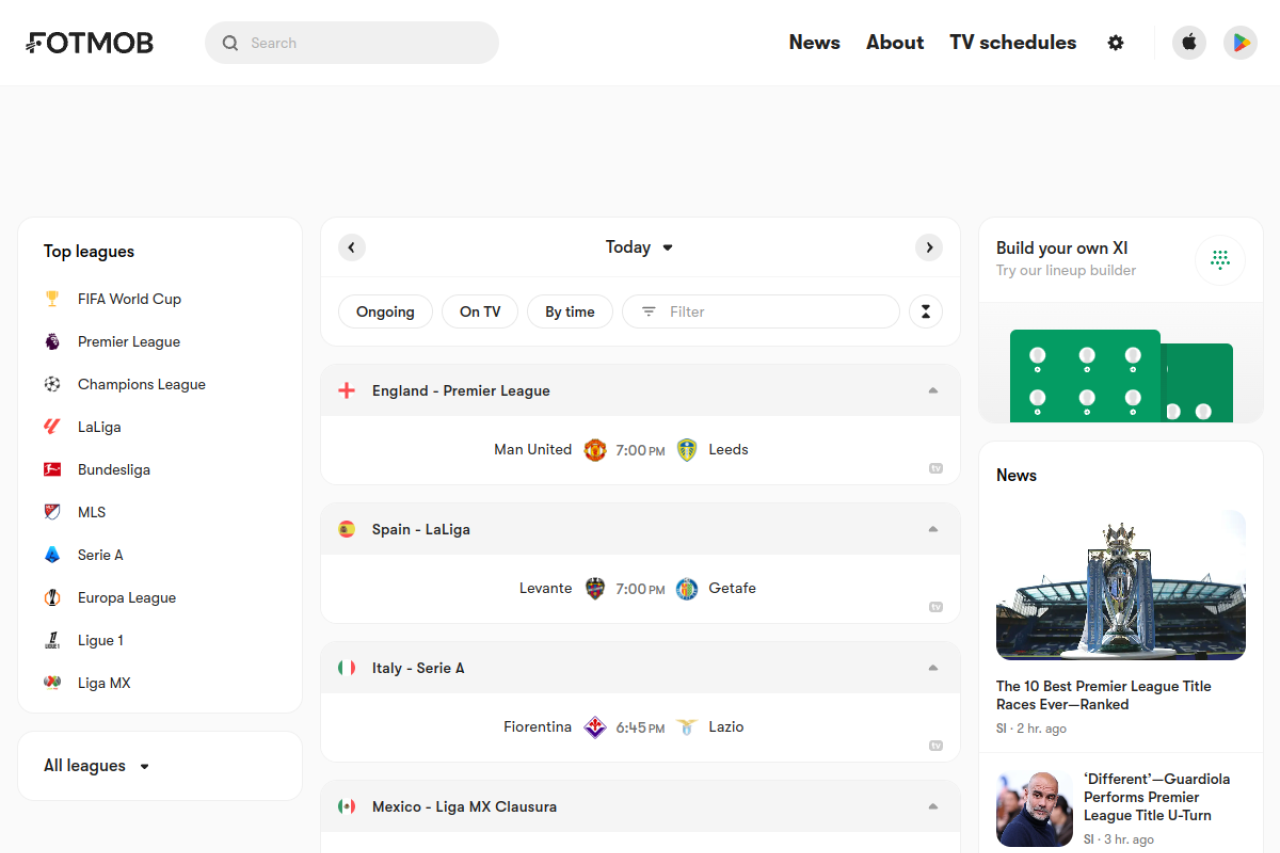Click the Google Play store icon
The width and height of the screenshot is (1280, 853).
(x=1240, y=43)
